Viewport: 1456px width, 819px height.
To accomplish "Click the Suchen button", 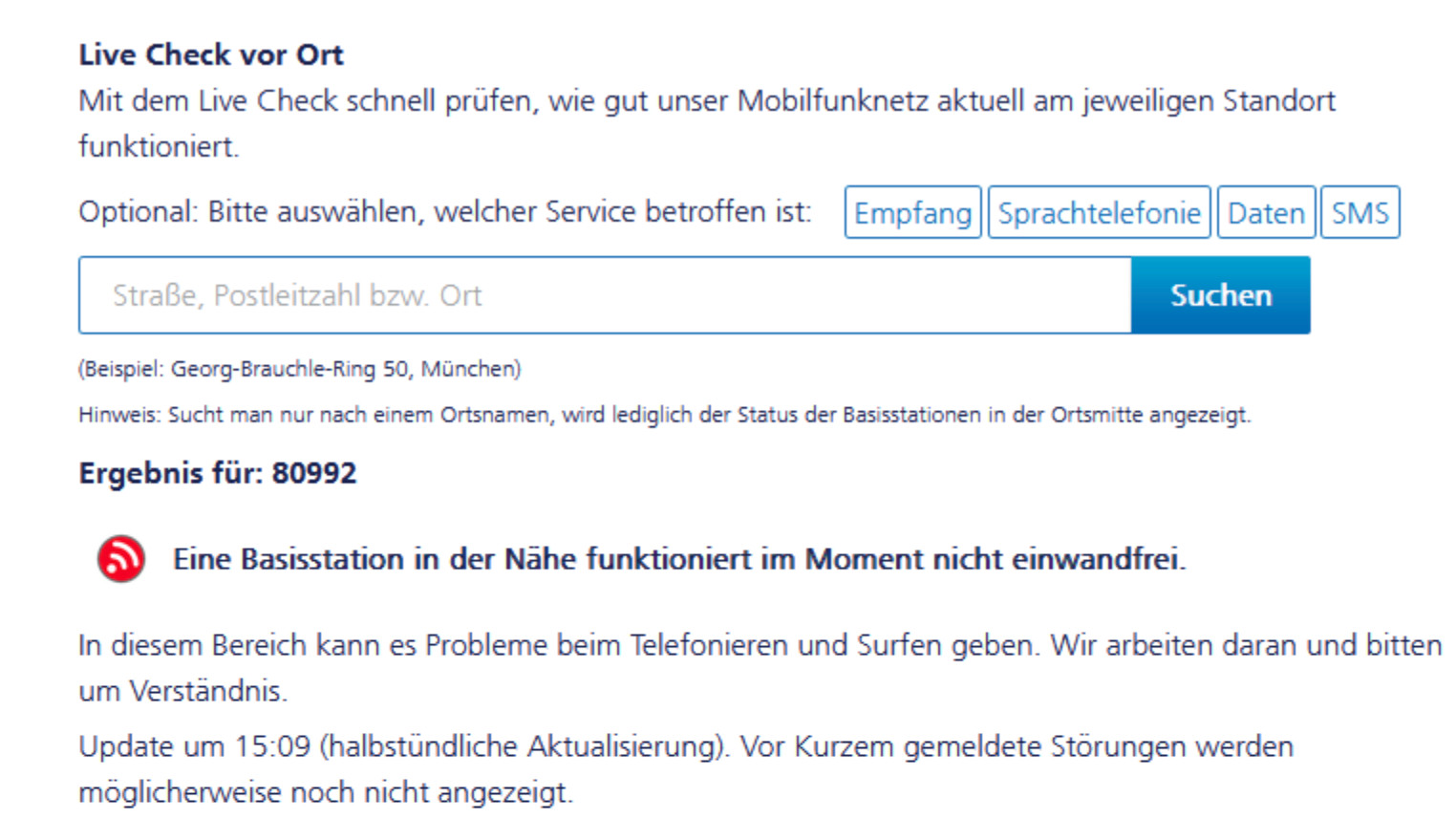I will (1221, 295).
